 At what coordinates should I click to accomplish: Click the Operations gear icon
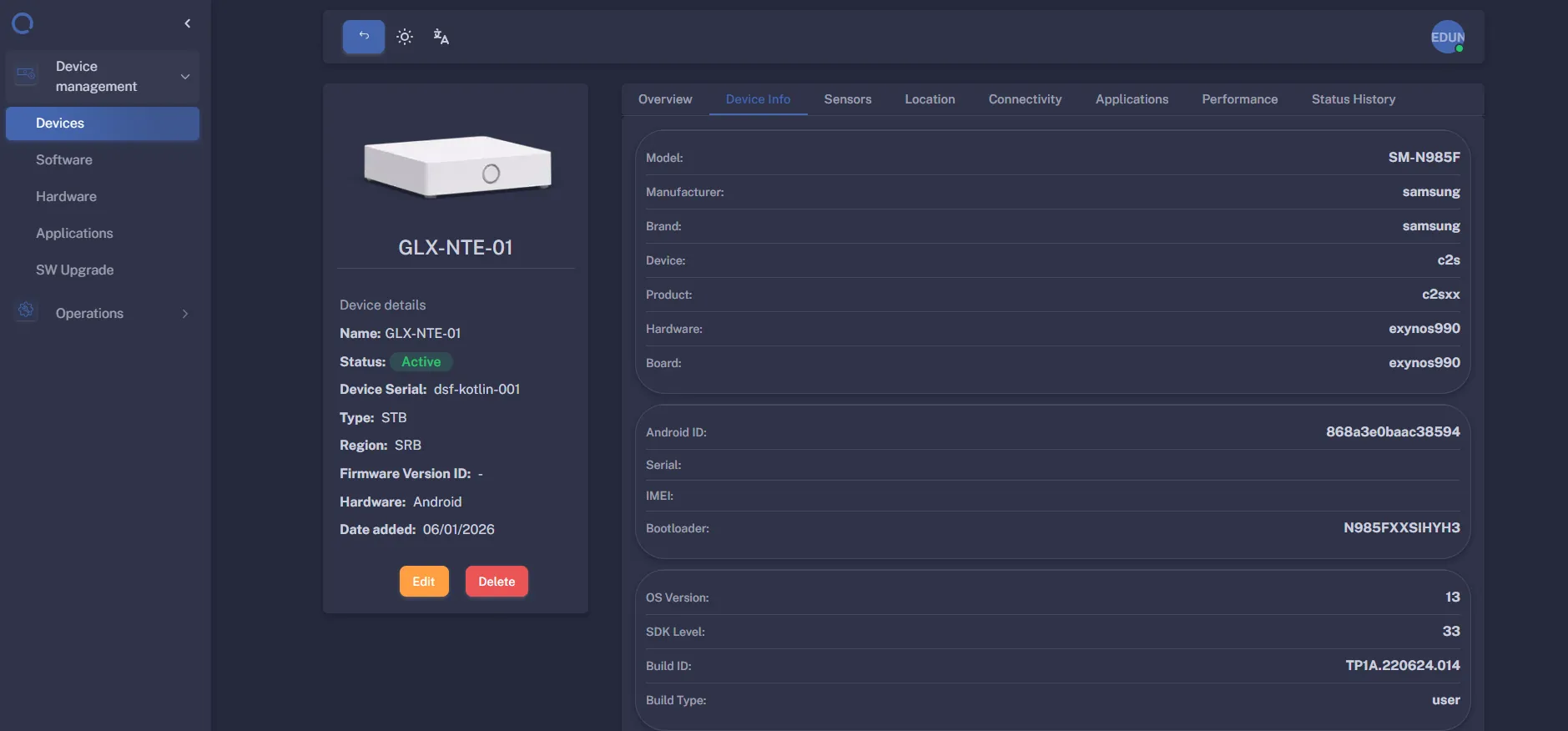tap(26, 311)
